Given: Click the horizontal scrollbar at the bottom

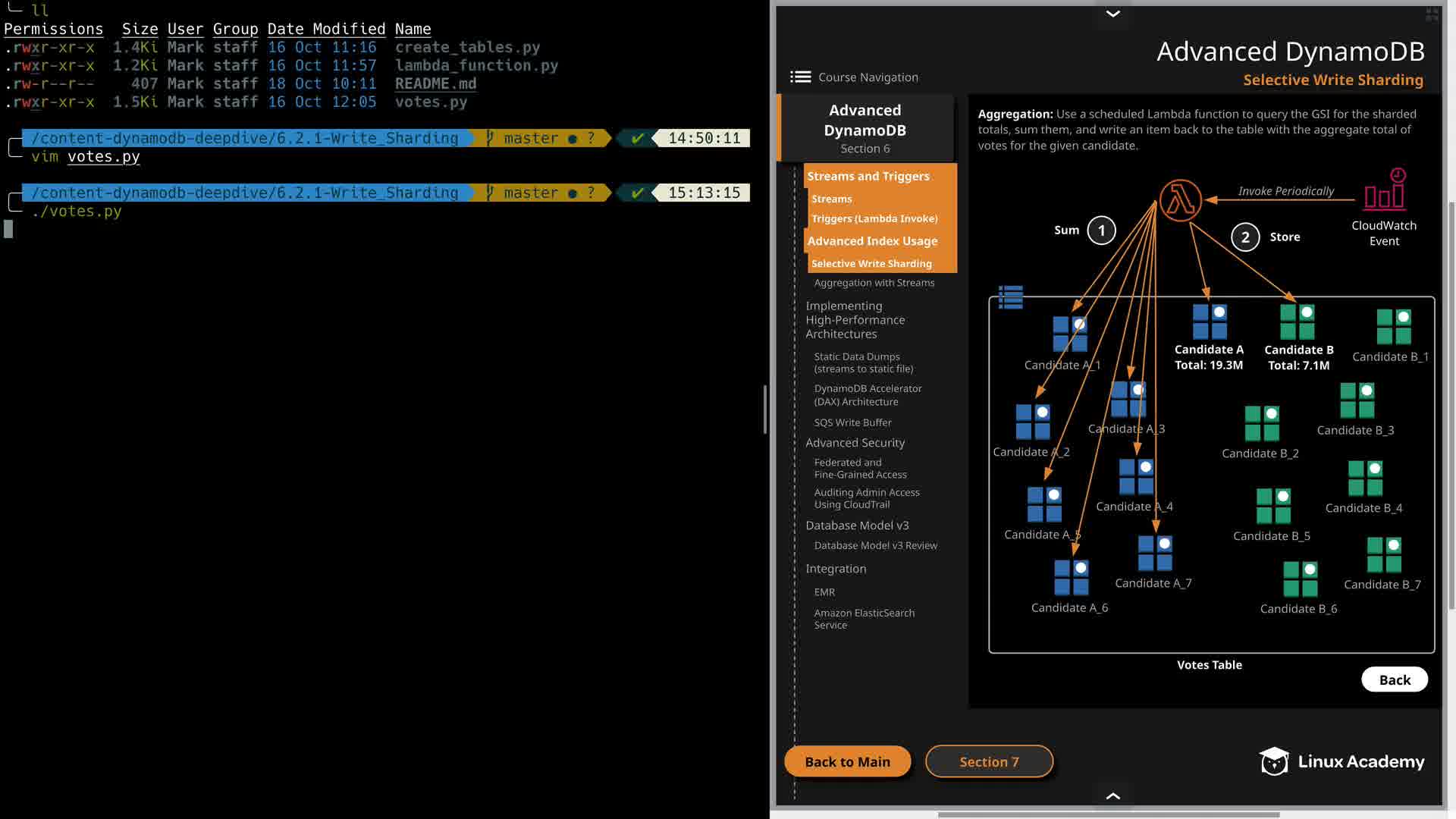Looking at the screenshot, I should (x=1108, y=814).
